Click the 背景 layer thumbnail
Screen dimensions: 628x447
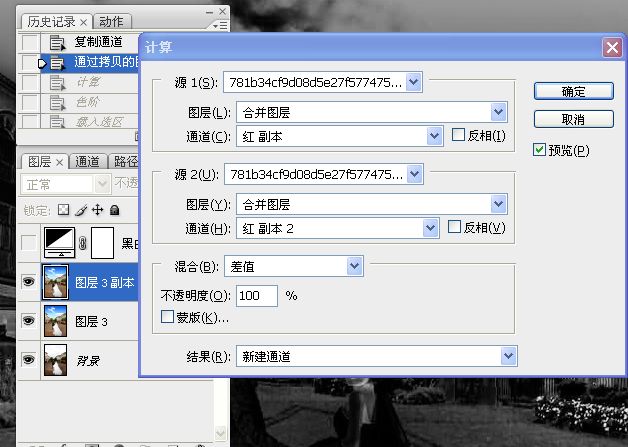point(55,360)
